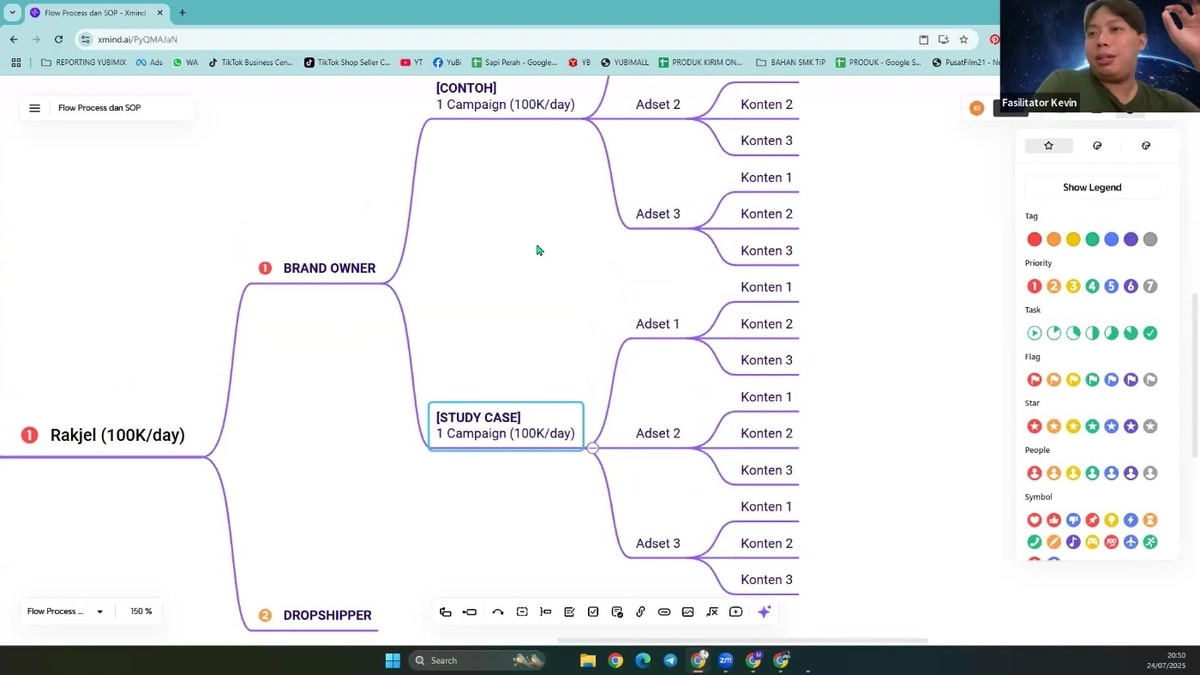Collapse the STUDY CASE branch
1200x675 pixels.
tap(593, 448)
